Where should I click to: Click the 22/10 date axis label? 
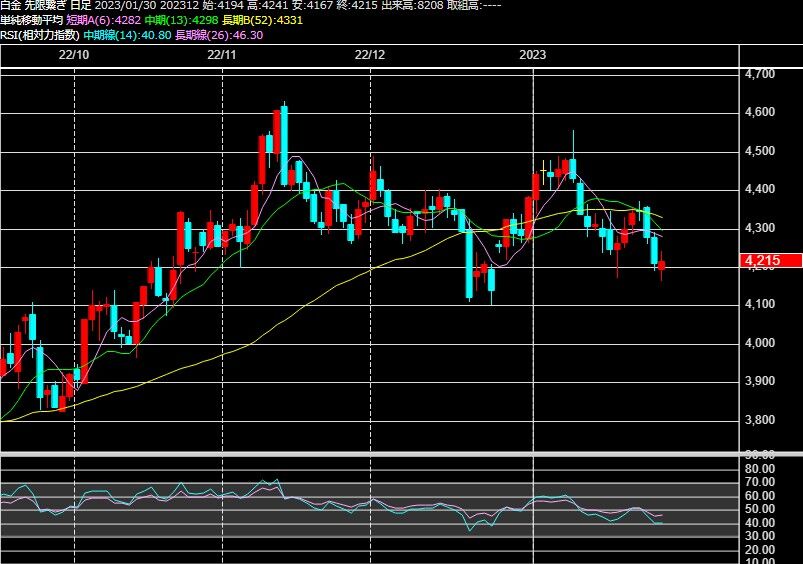click(74, 55)
